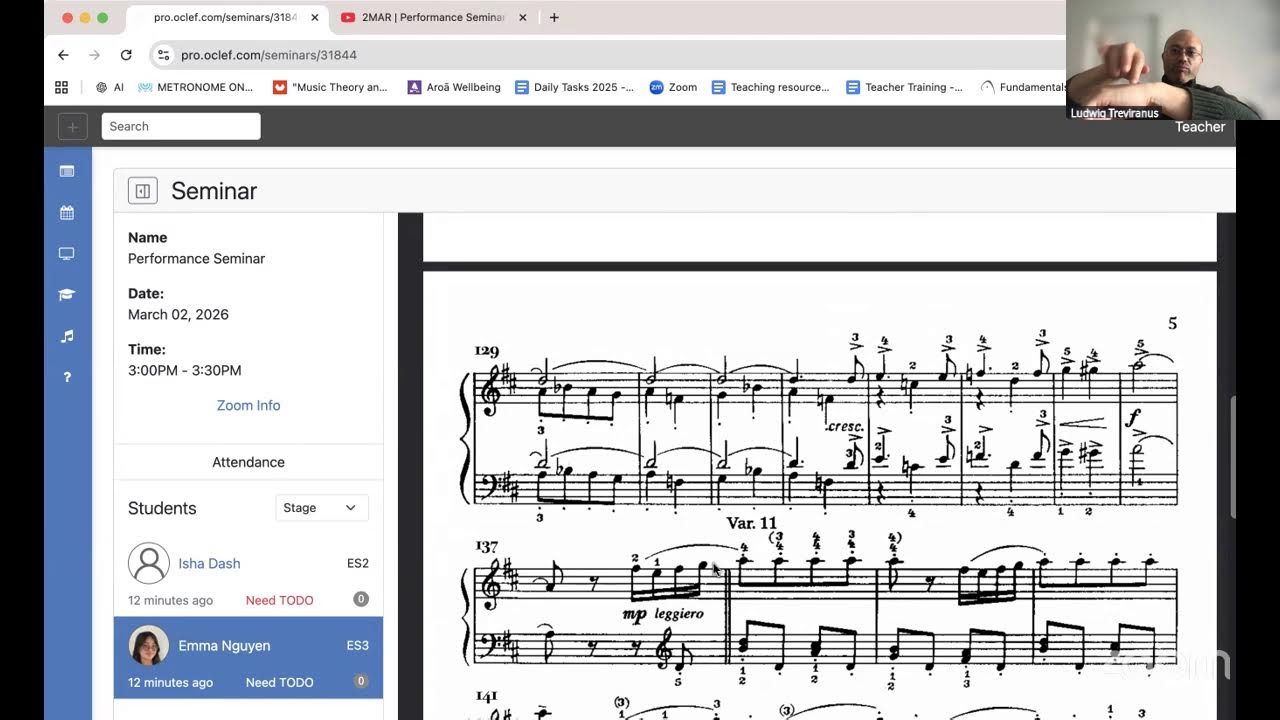1280x720 pixels.
Task: Open the sidebar music note icon
Action: [x=67, y=336]
